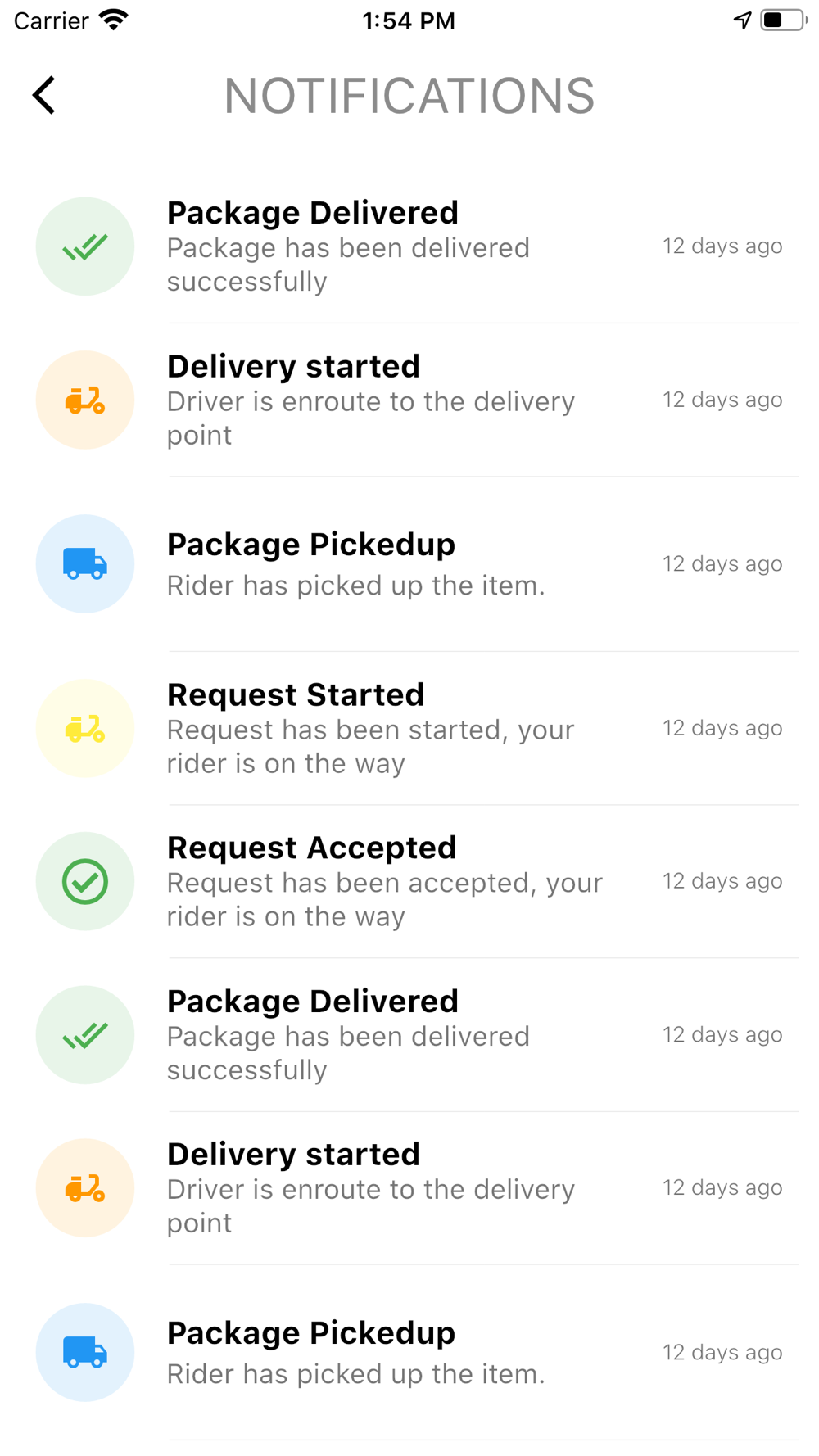Tap the back arrow button
Viewport: 819px width, 1456px height.
click(x=44, y=95)
